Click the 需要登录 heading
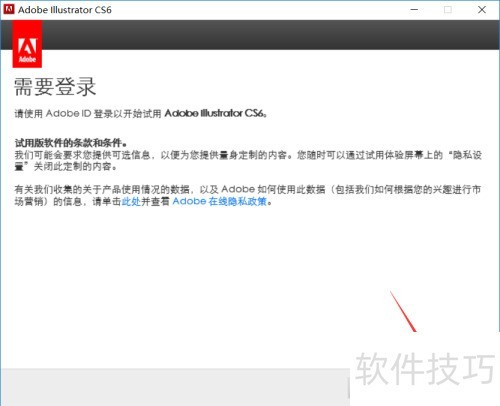 tap(55, 87)
